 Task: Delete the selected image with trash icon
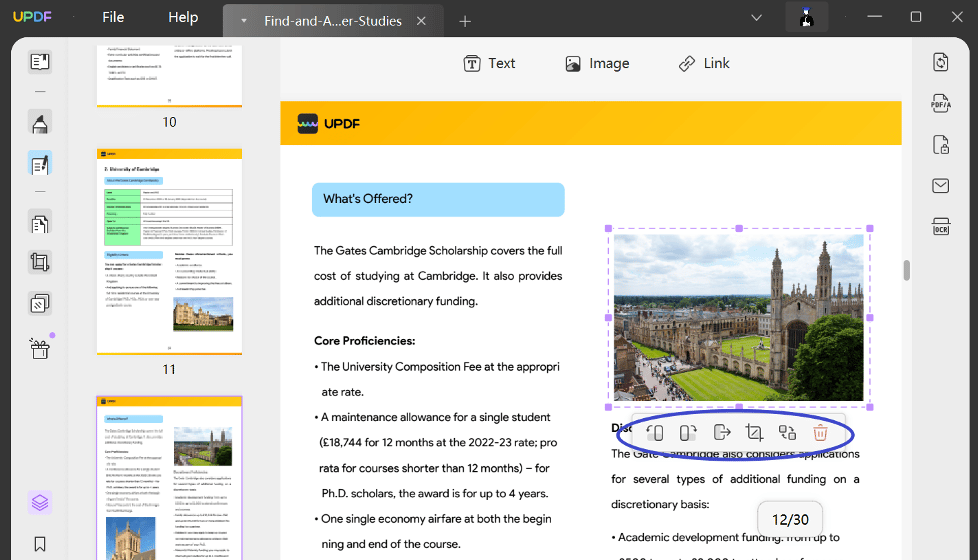click(x=820, y=432)
